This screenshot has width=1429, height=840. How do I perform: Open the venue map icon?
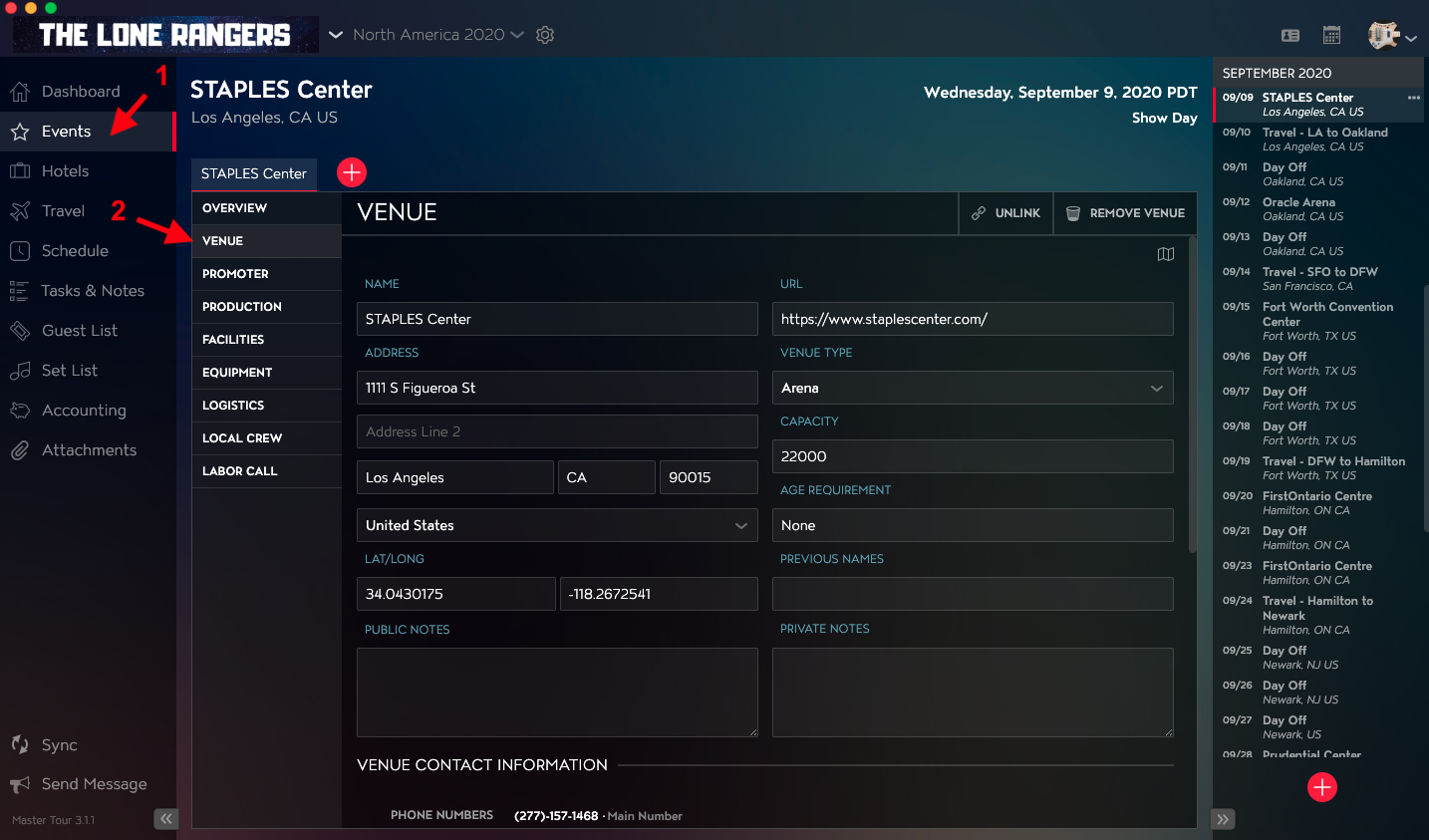click(1166, 254)
